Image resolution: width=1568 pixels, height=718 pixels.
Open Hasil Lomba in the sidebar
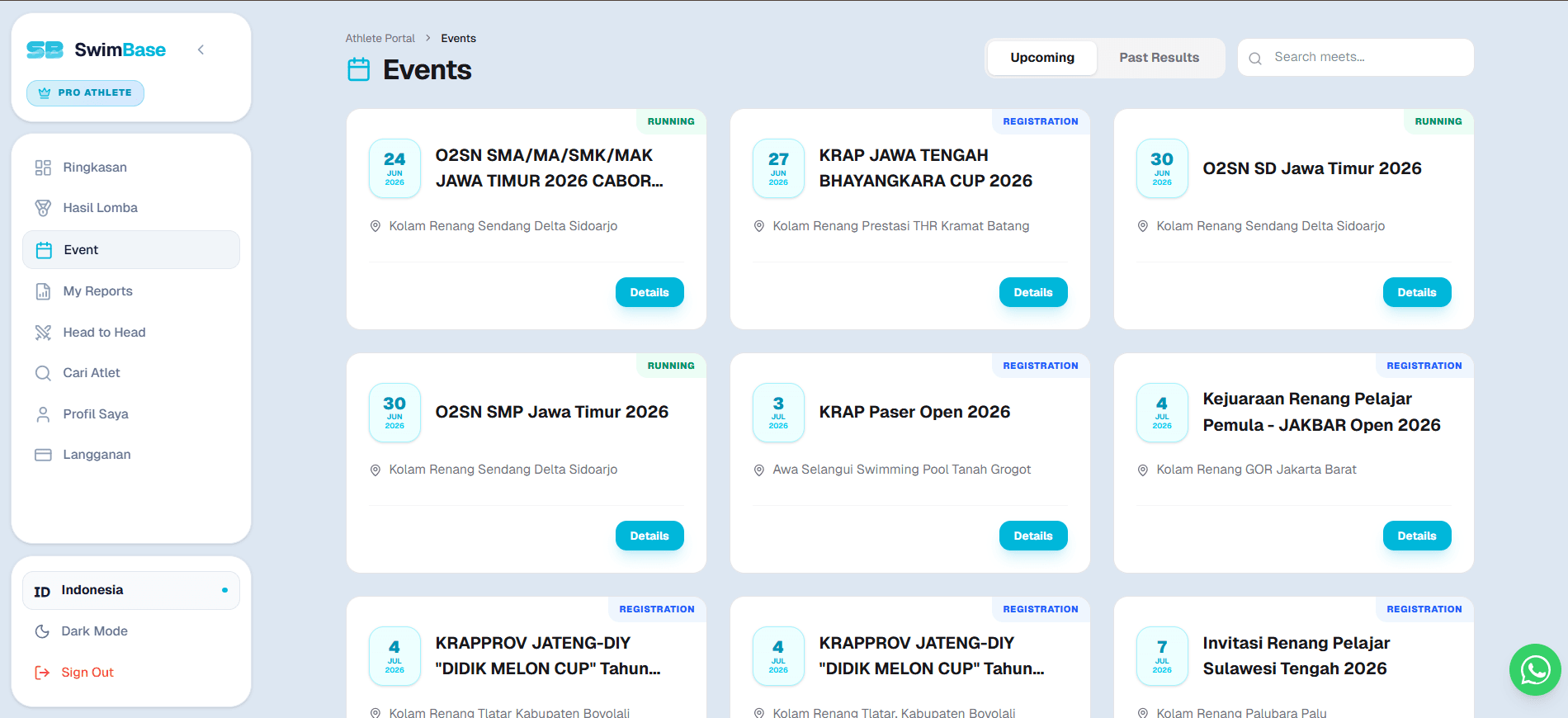click(x=131, y=208)
